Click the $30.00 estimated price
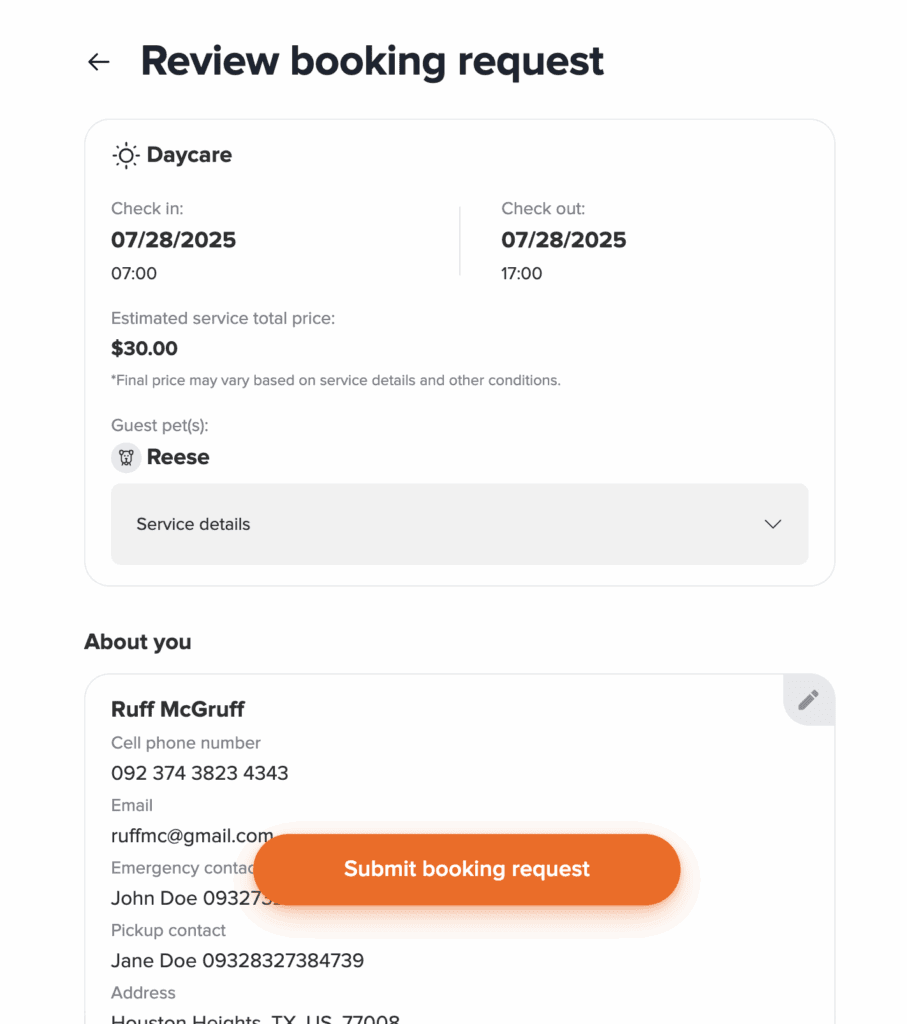This screenshot has width=907, height=1024. click(144, 348)
